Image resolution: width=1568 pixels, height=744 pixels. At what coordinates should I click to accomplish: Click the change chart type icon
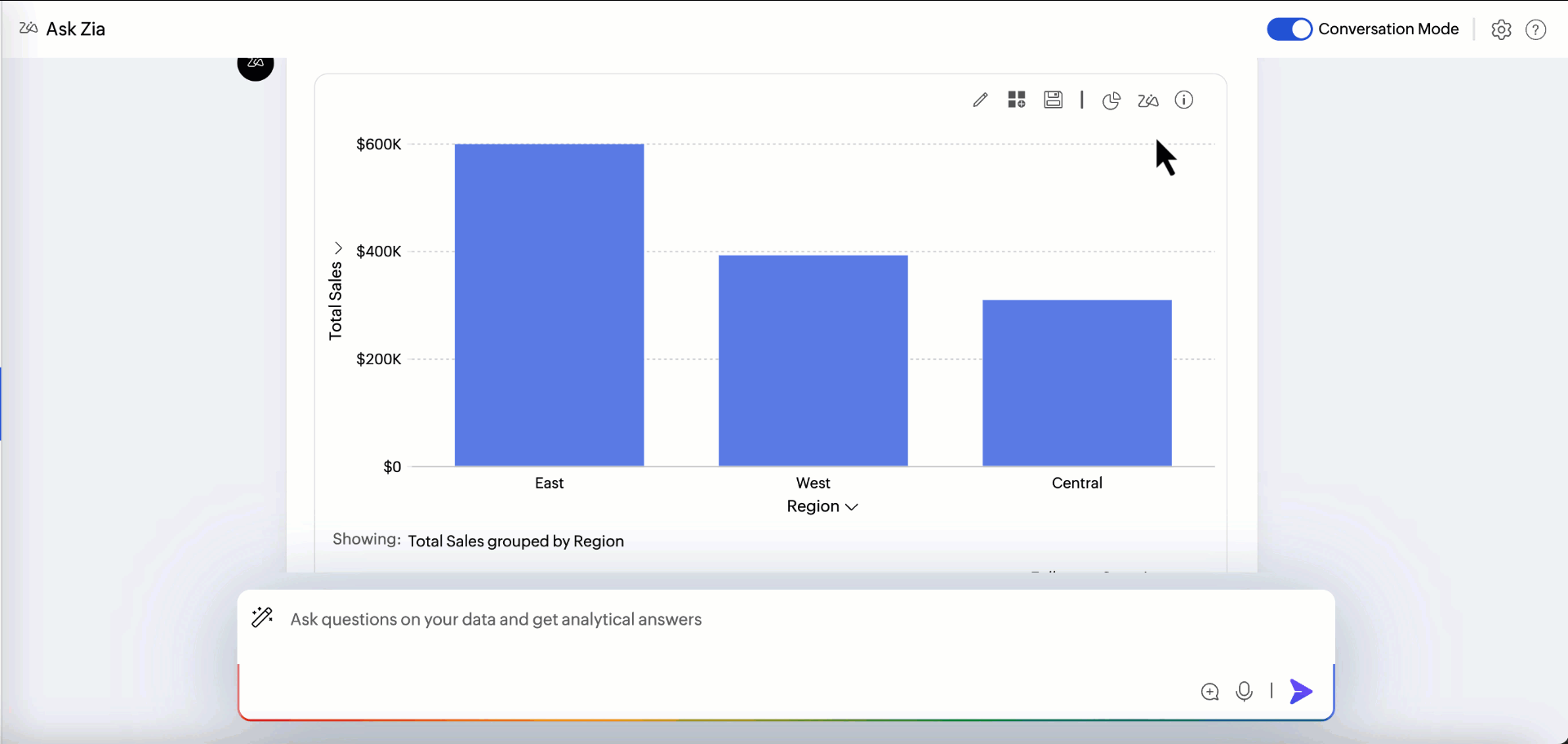[1111, 100]
